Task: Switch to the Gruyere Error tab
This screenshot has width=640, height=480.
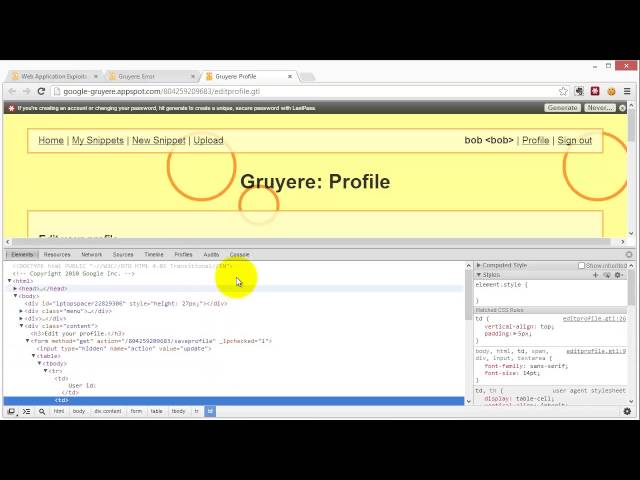Action: pyautogui.click(x=151, y=76)
